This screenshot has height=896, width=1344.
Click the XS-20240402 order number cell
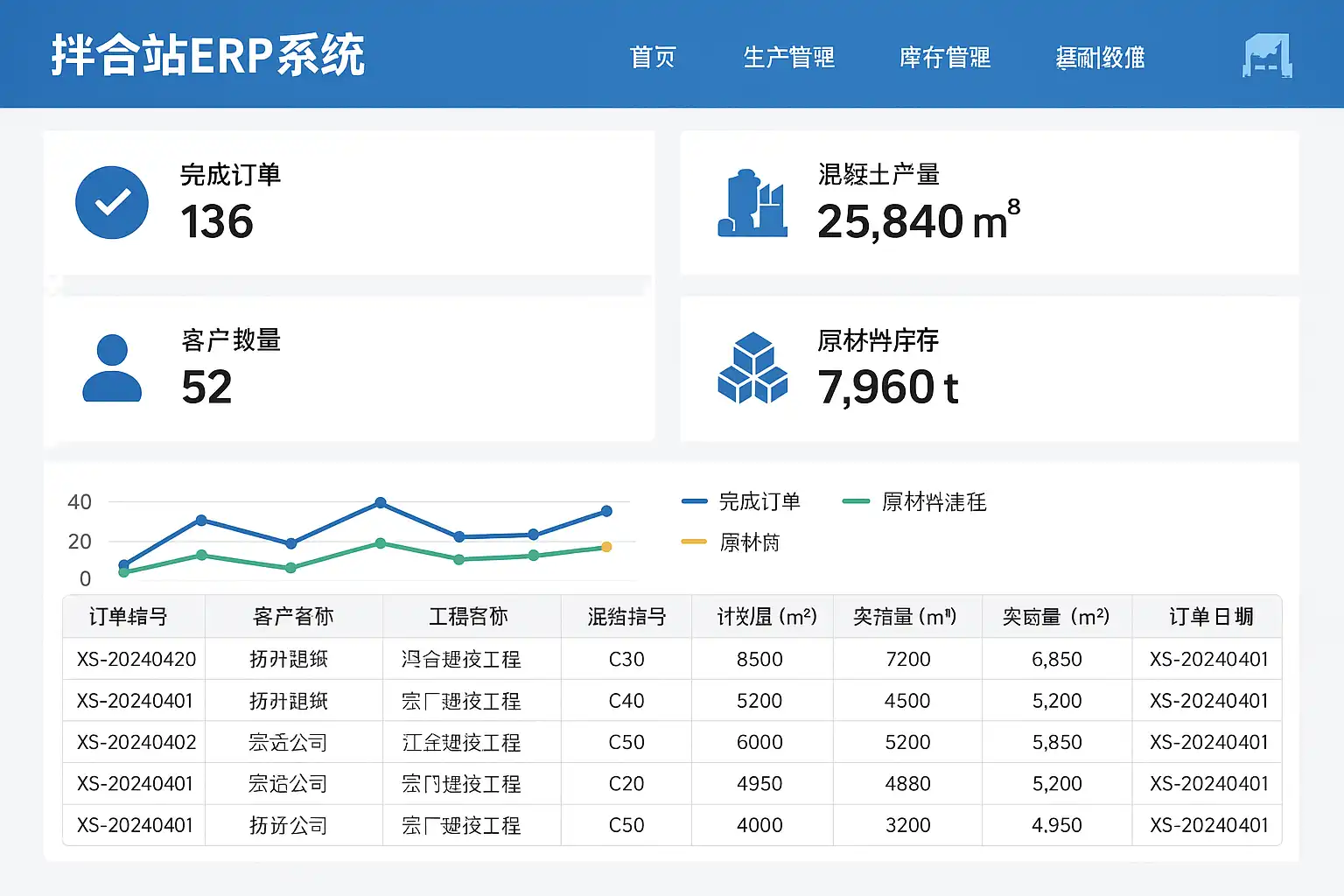[x=136, y=742]
